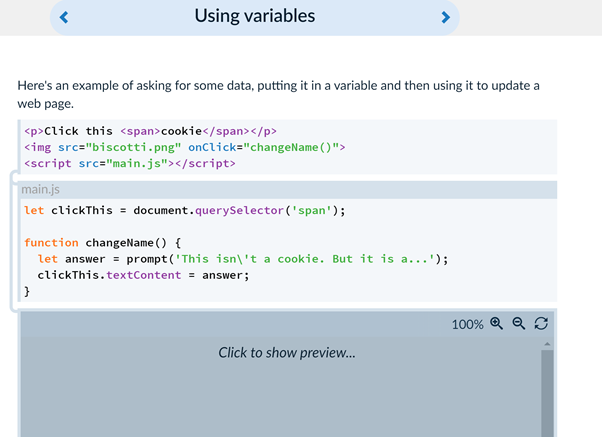This screenshot has height=437, width=602.
Task: Click the Using variables title
Action: pyautogui.click(x=255, y=16)
